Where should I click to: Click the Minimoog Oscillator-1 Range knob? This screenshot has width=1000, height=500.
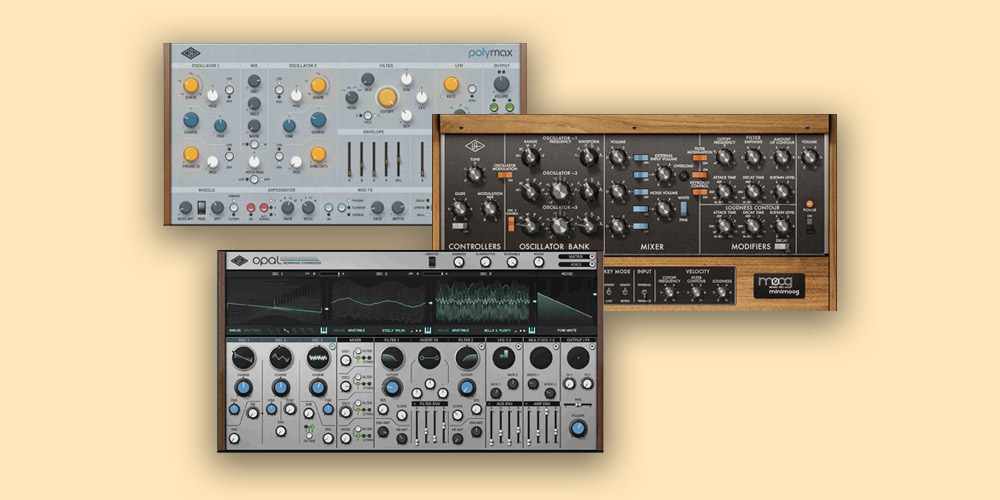pos(531,157)
